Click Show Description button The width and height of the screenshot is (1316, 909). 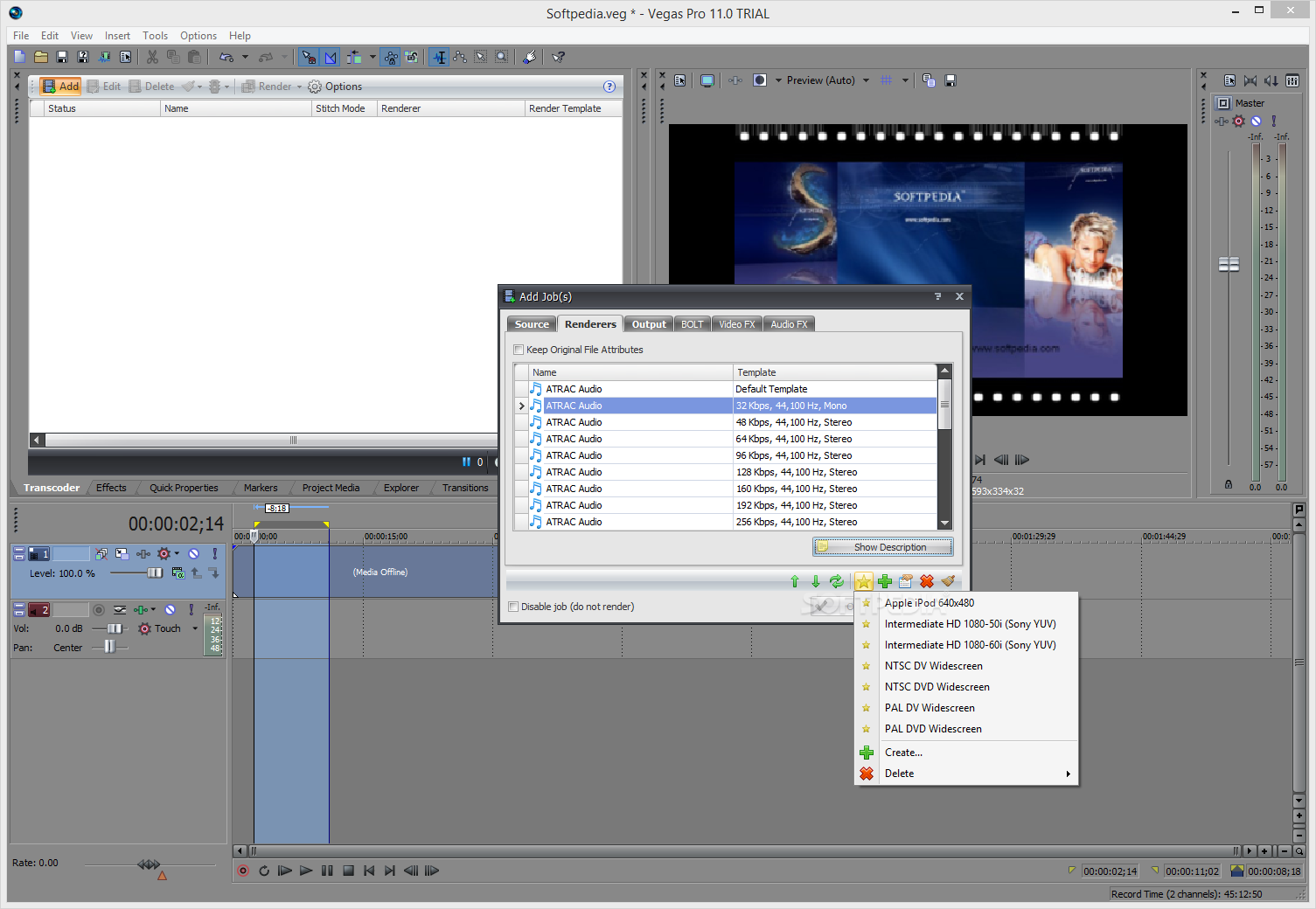click(x=882, y=547)
